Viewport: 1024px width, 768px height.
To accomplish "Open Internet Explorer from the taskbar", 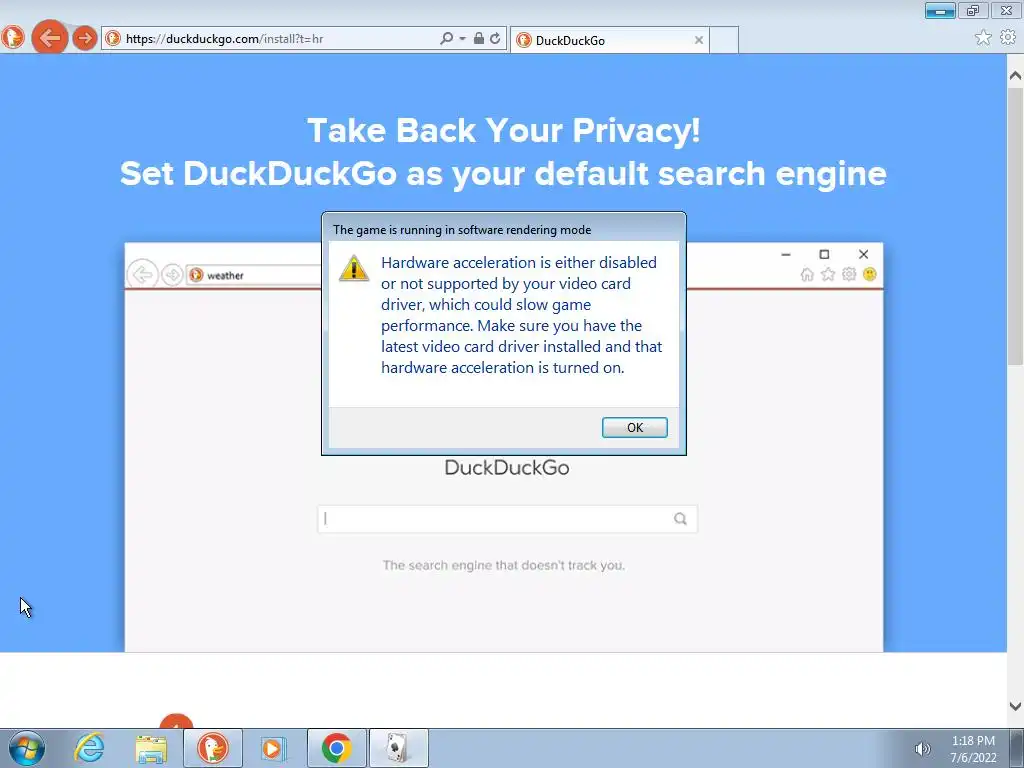I will [x=89, y=748].
